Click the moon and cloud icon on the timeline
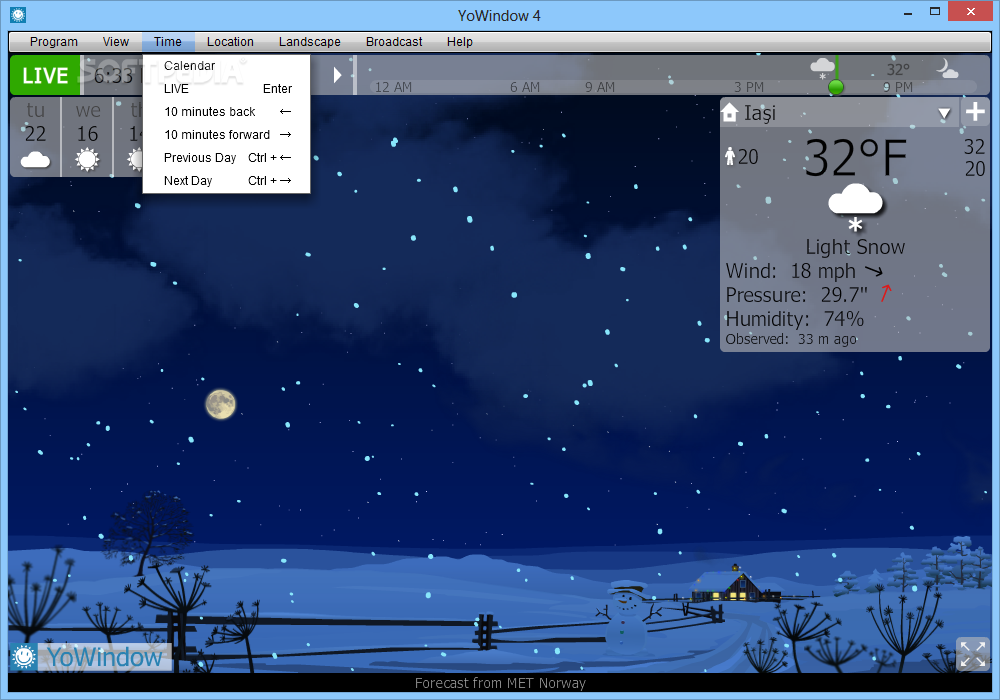This screenshot has width=1000, height=700. tap(946, 68)
